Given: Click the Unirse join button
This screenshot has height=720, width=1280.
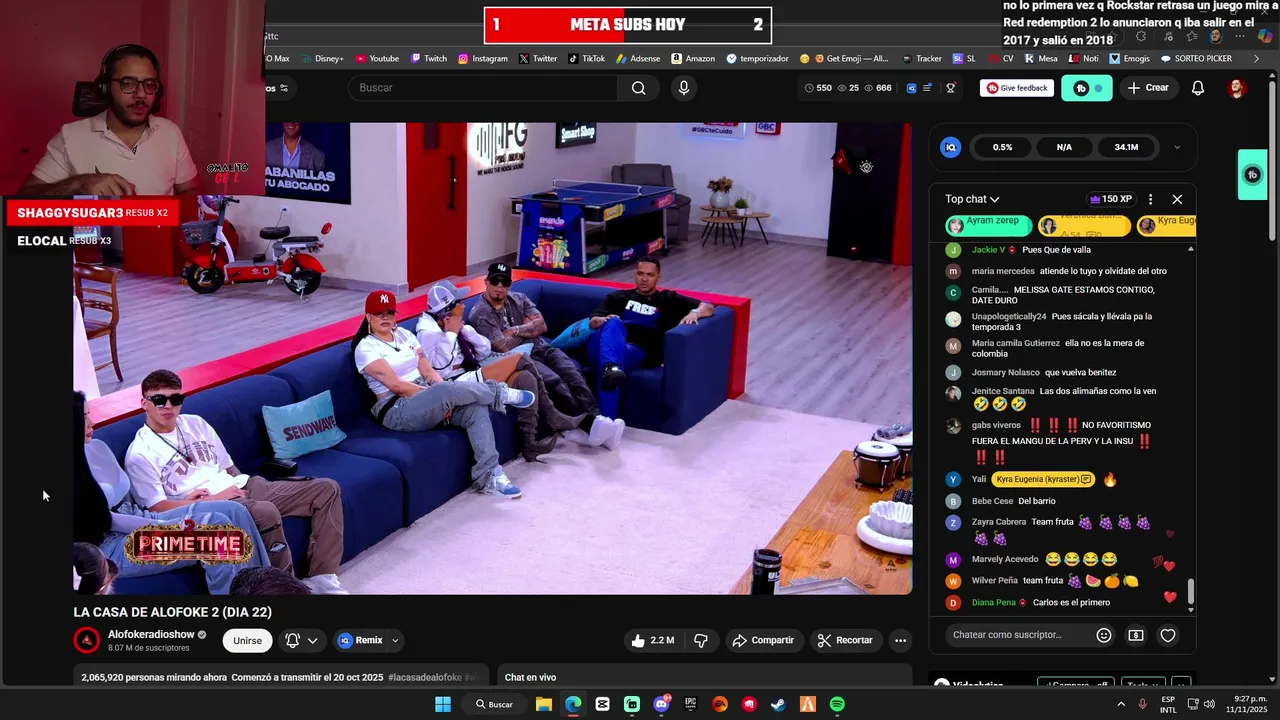Looking at the screenshot, I should point(247,640).
